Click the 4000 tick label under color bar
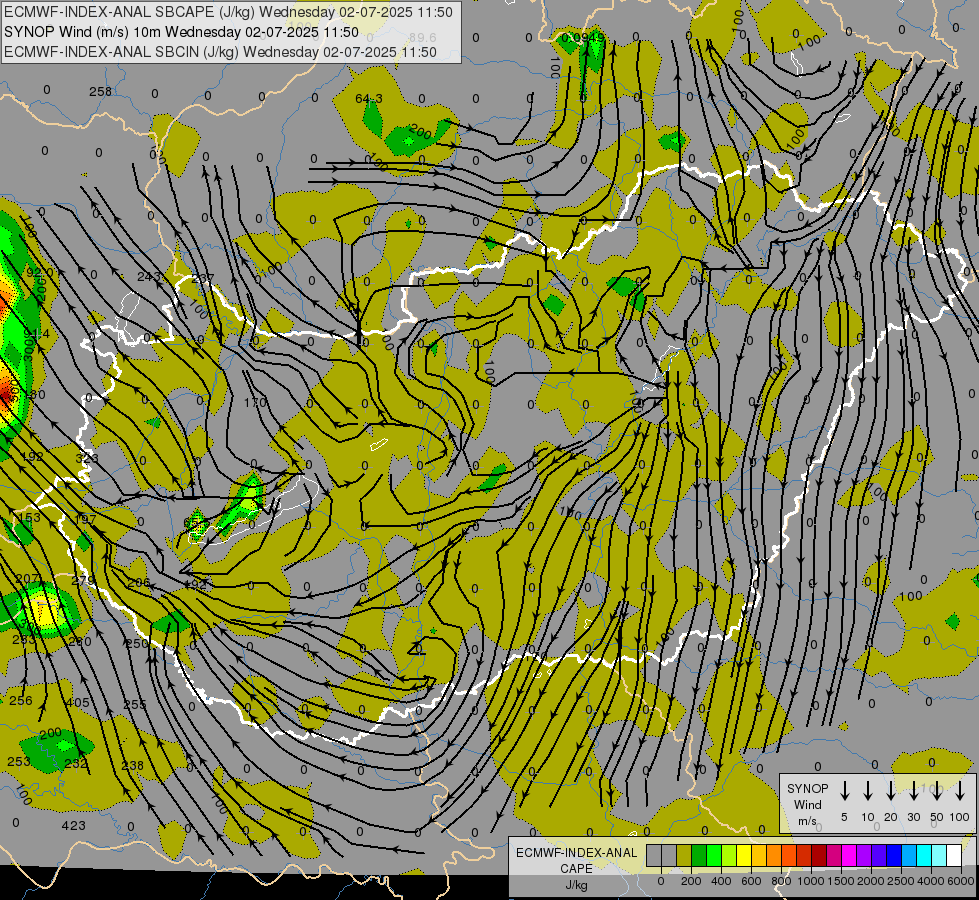Viewport: 979px width, 900px height. coord(931,881)
